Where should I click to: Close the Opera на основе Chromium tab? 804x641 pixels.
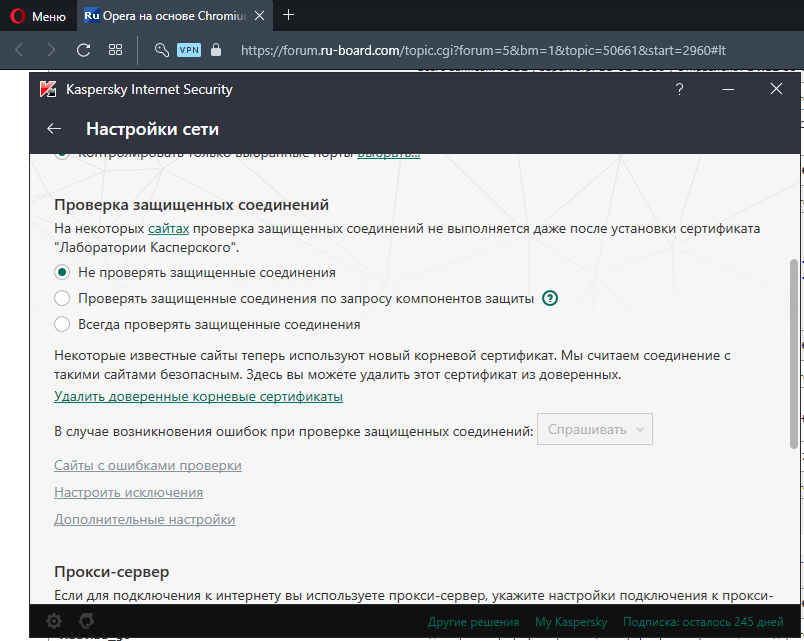[x=259, y=16]
